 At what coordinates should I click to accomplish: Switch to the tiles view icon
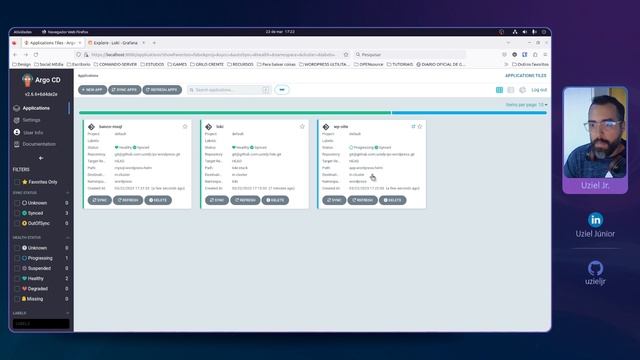point(499,90)
